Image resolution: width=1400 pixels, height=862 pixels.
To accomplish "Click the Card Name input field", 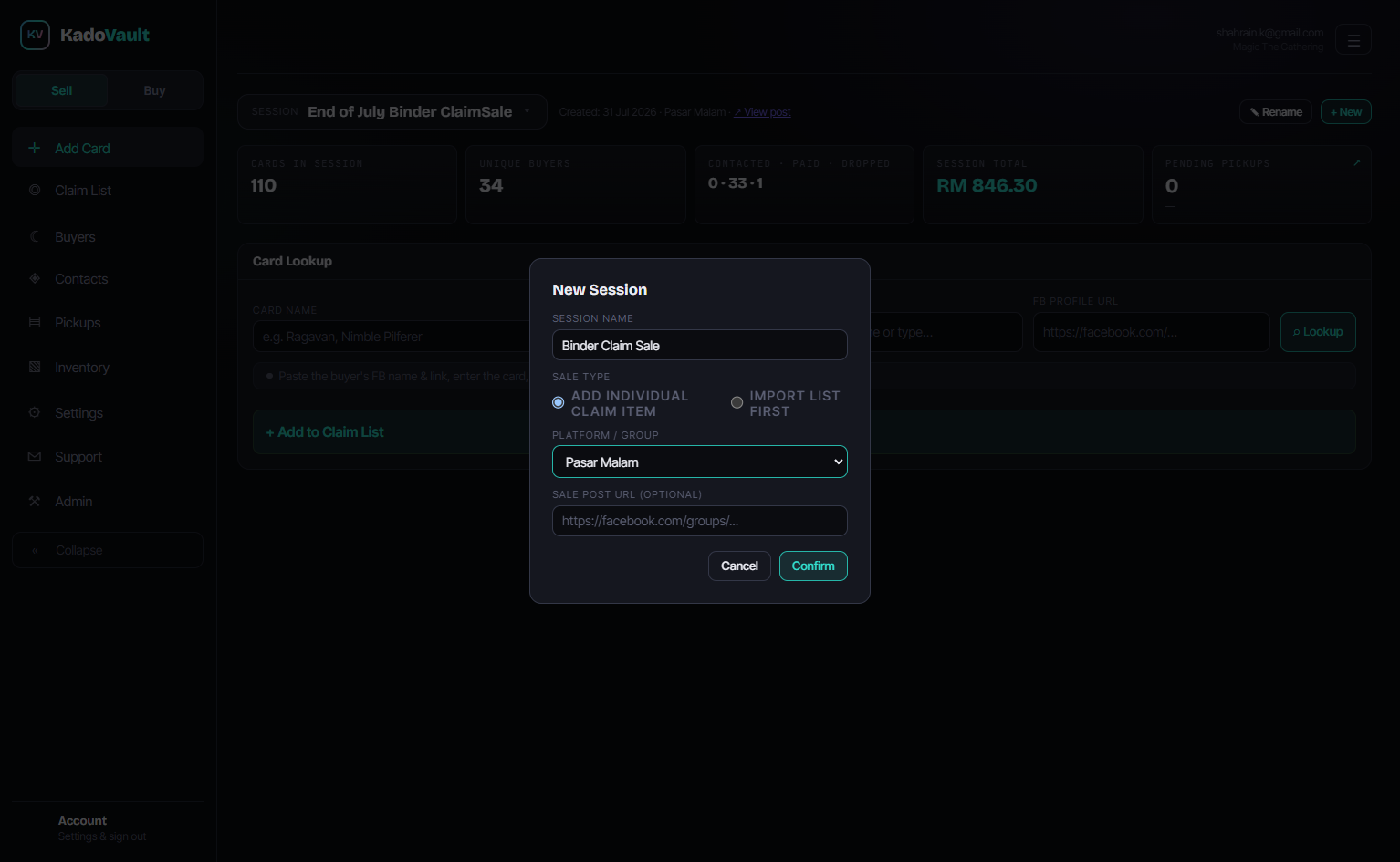I will click(392, 337).
